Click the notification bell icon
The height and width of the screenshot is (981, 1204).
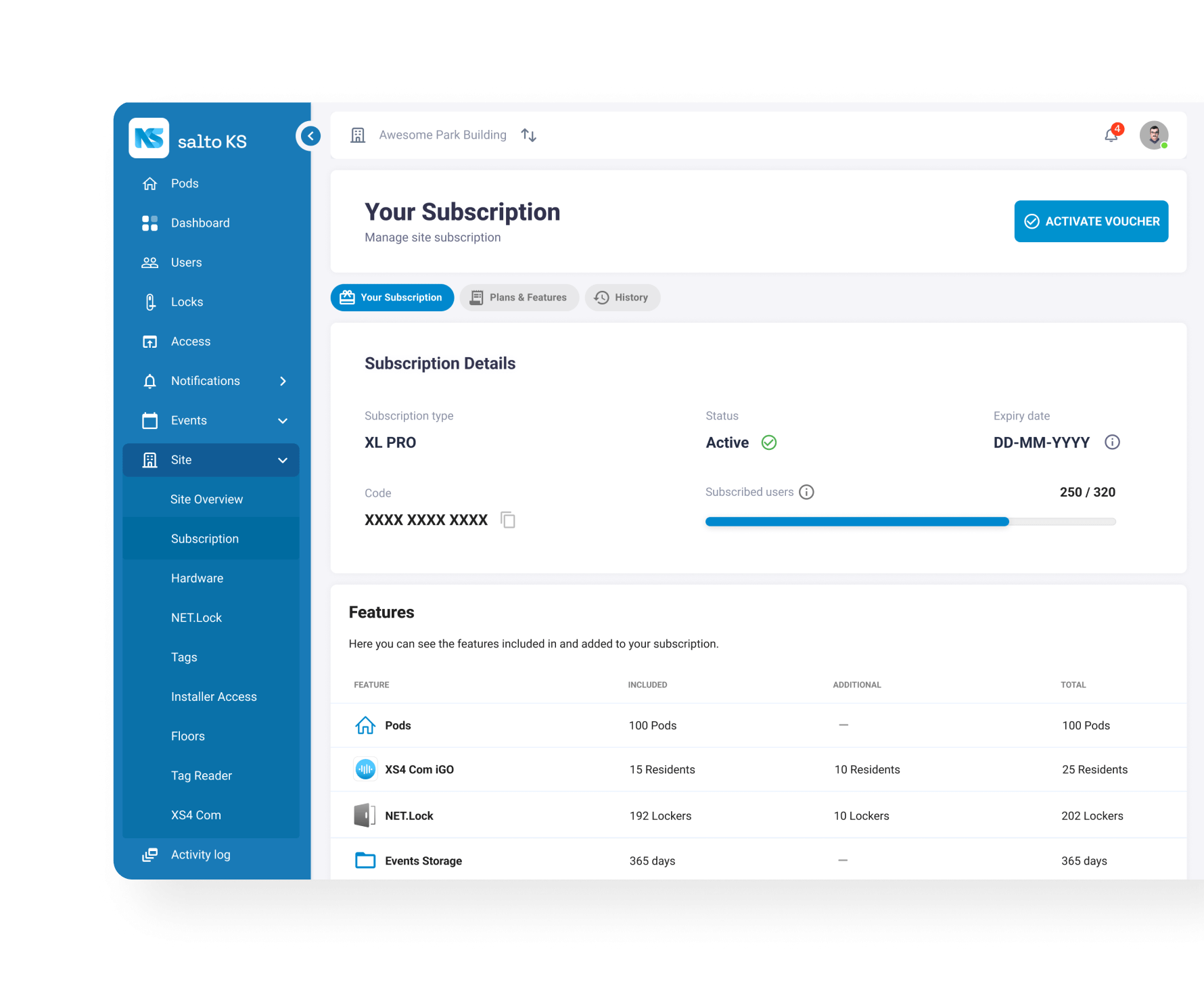coord(1111,135)
